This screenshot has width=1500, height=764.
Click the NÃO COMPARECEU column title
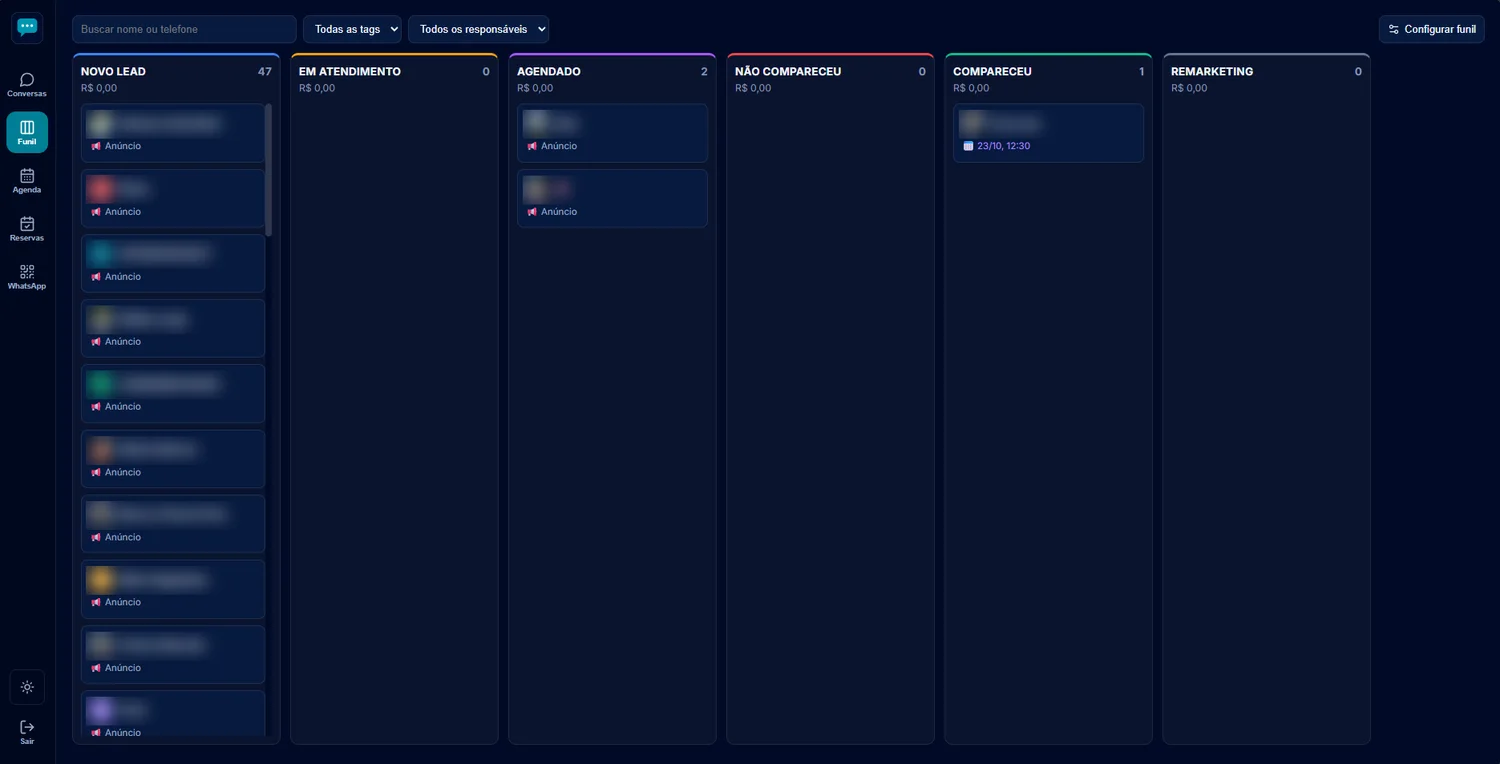tap(788, 72)
